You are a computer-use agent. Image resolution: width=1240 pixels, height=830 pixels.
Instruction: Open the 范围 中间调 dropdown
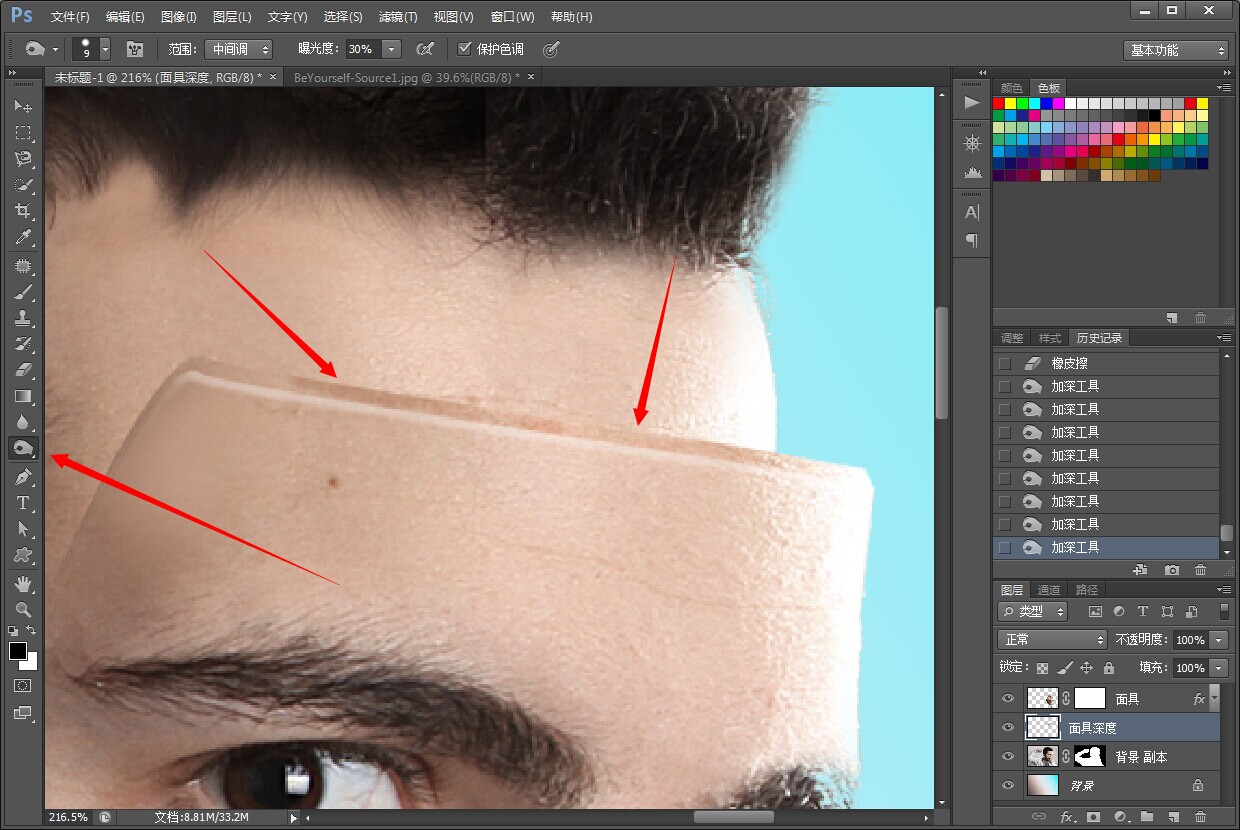pos(238,49)
